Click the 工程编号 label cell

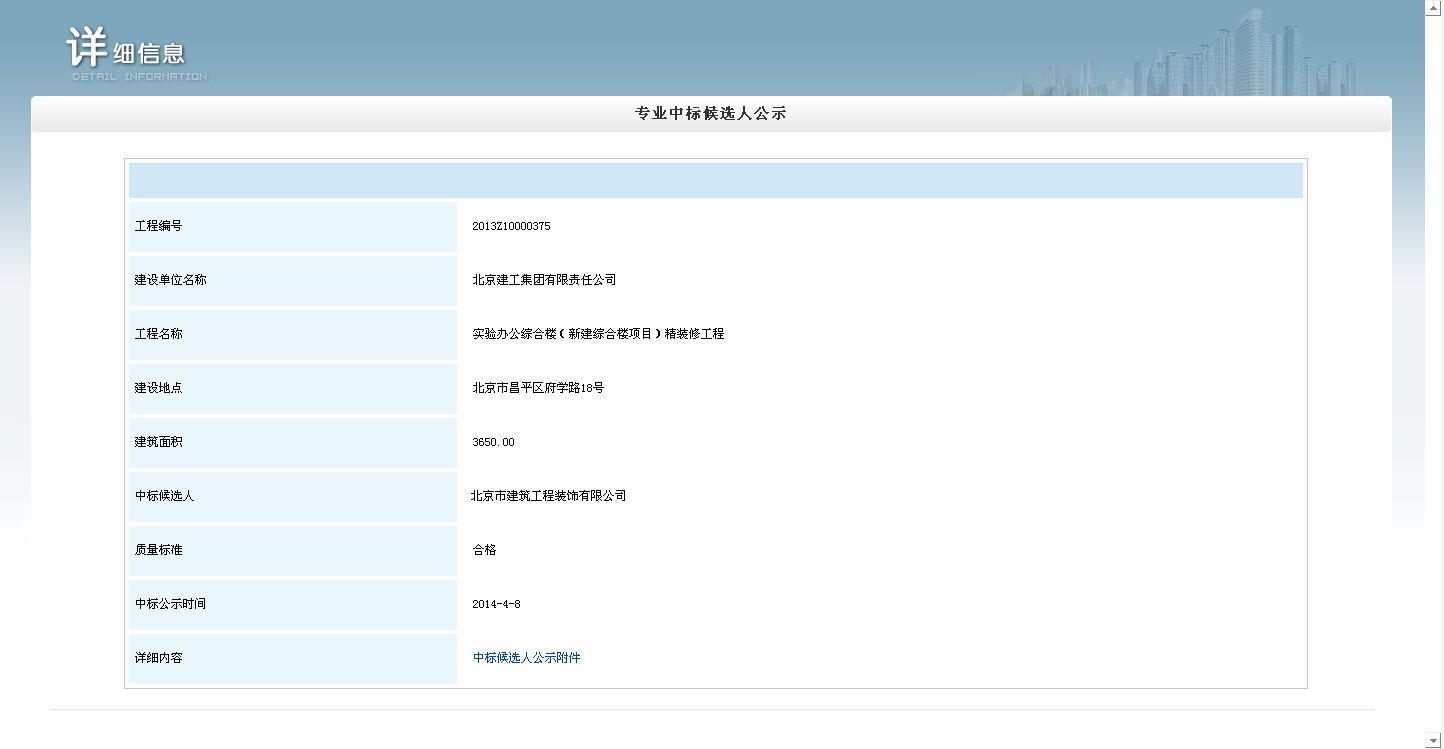point(292,227)
